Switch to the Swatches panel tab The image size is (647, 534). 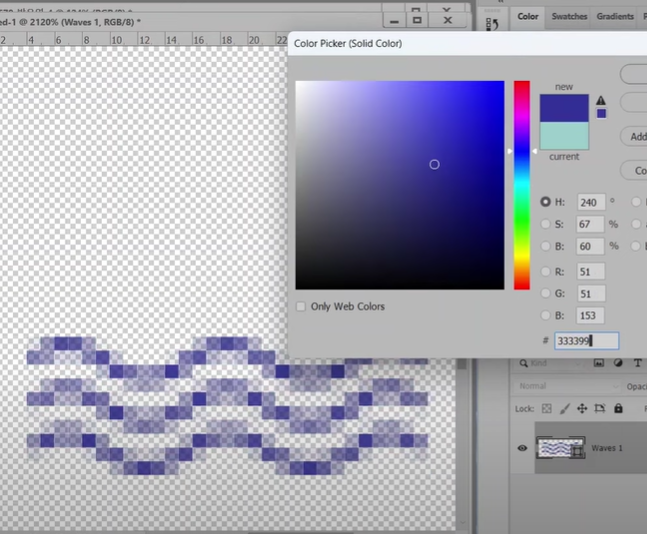coord(569,17)
